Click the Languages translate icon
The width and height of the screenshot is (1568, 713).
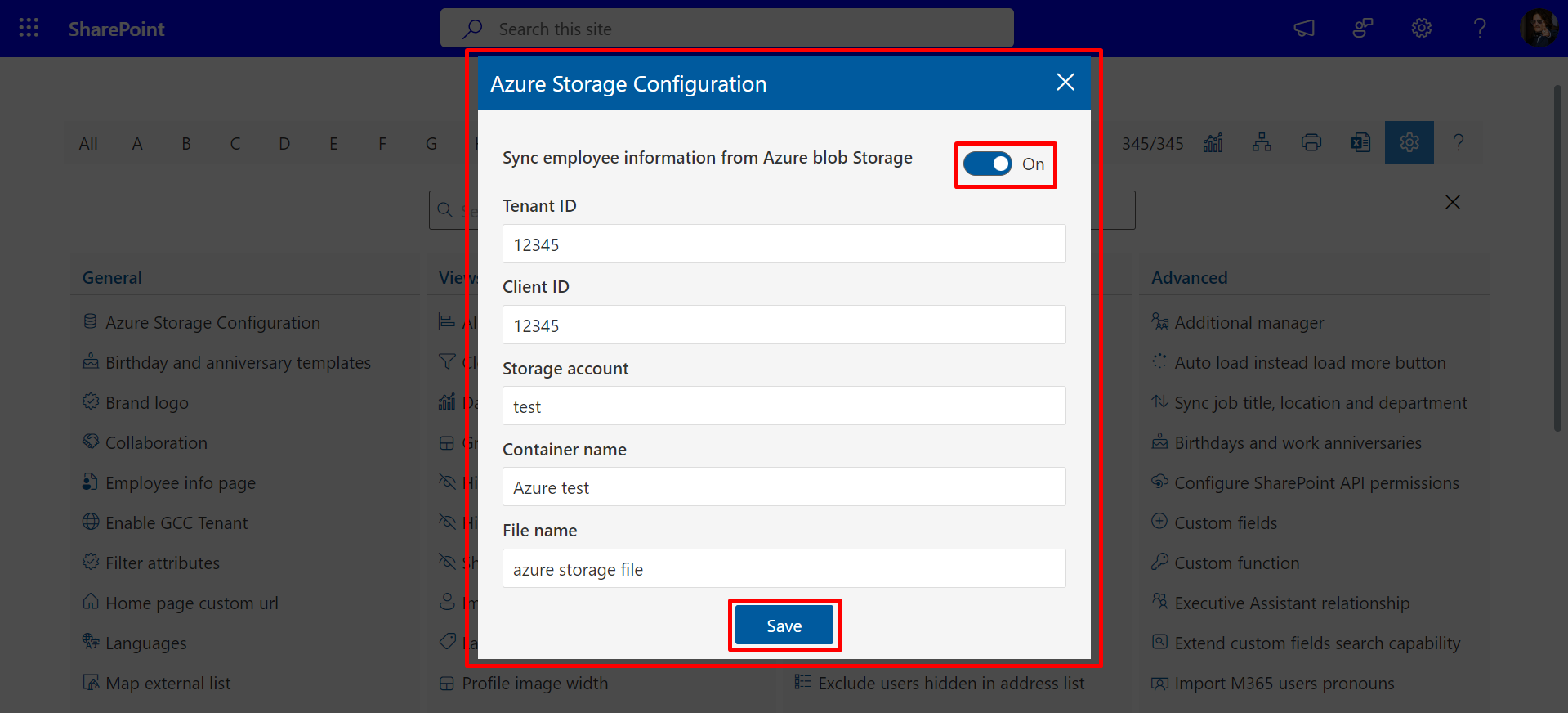(91, 641)
